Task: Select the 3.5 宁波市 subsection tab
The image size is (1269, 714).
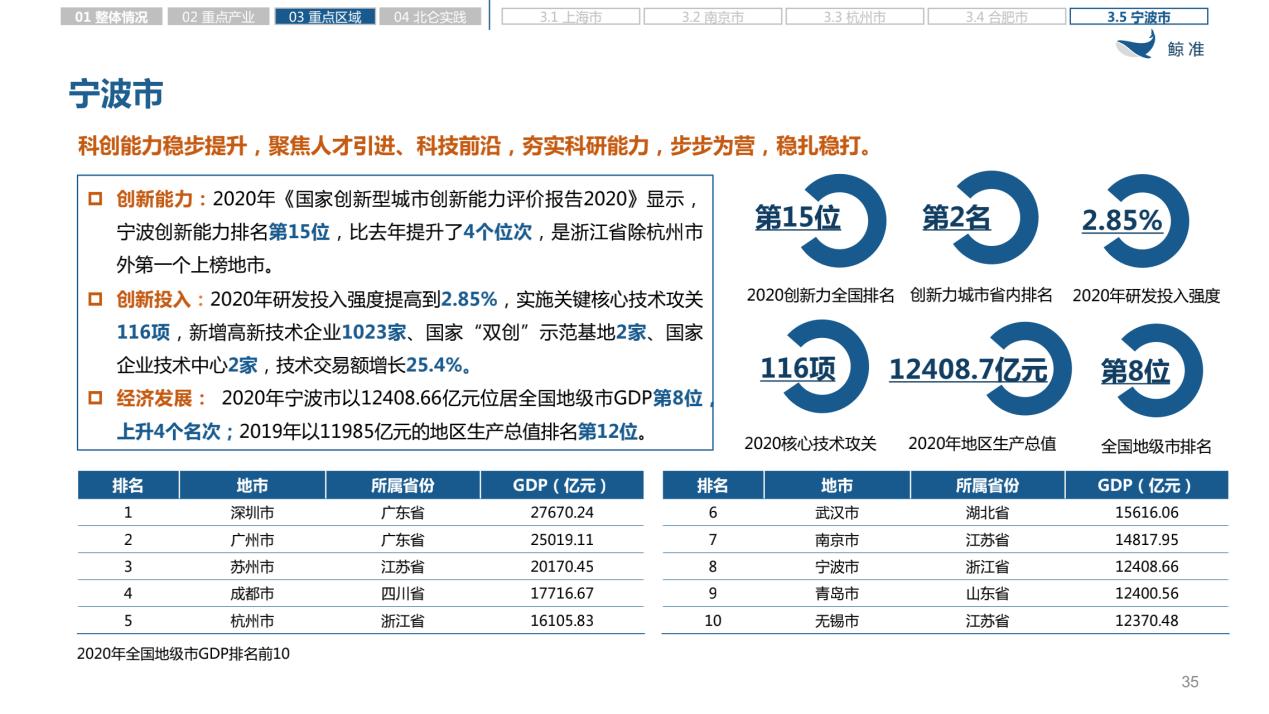Action: [1138, 17]
